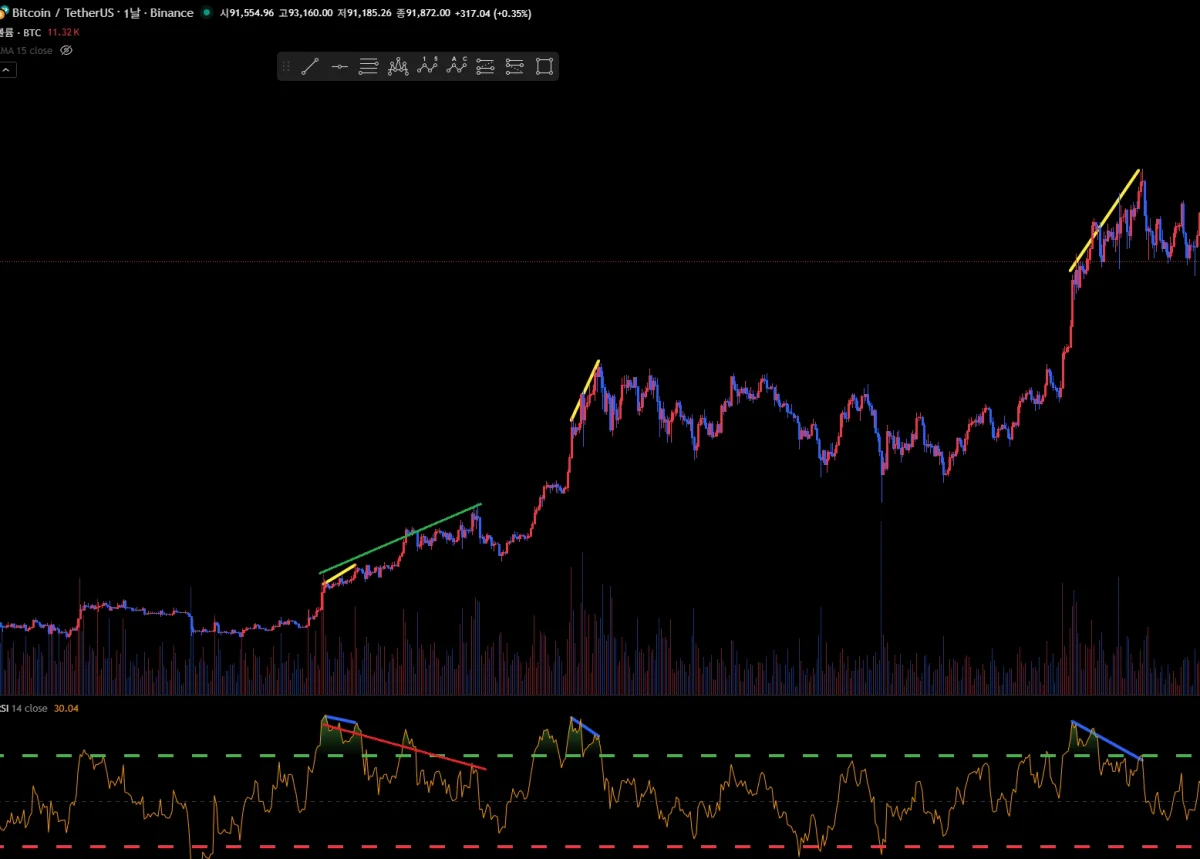Select the MA 15 close legend

[27, 50]
